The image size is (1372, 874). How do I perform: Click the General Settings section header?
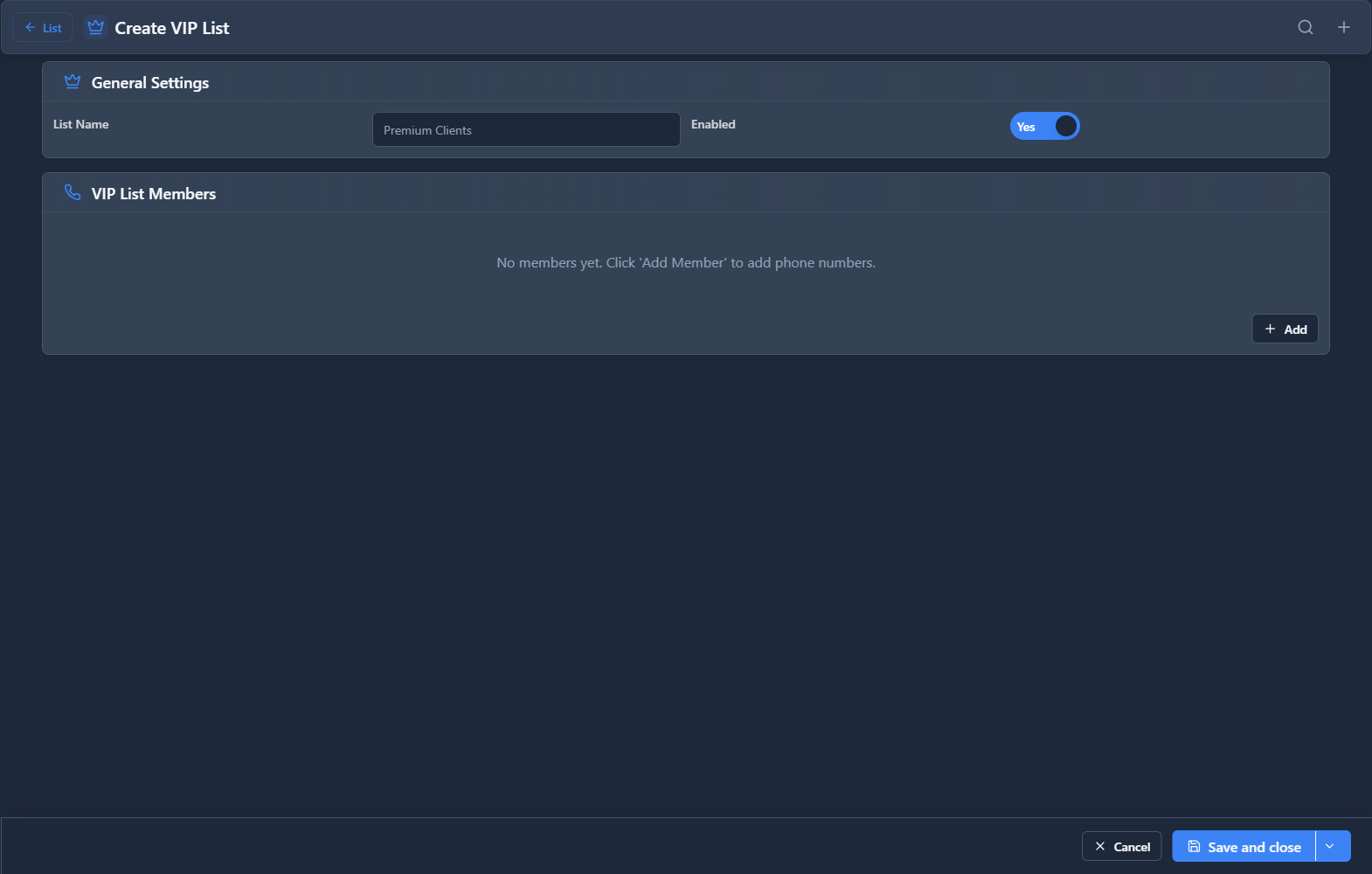click(150, 83)
